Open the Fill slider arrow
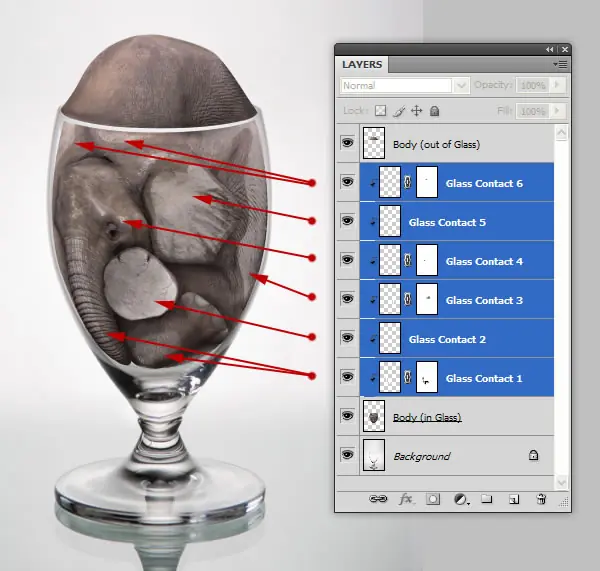The image size is (600, 571). point(558,111)
